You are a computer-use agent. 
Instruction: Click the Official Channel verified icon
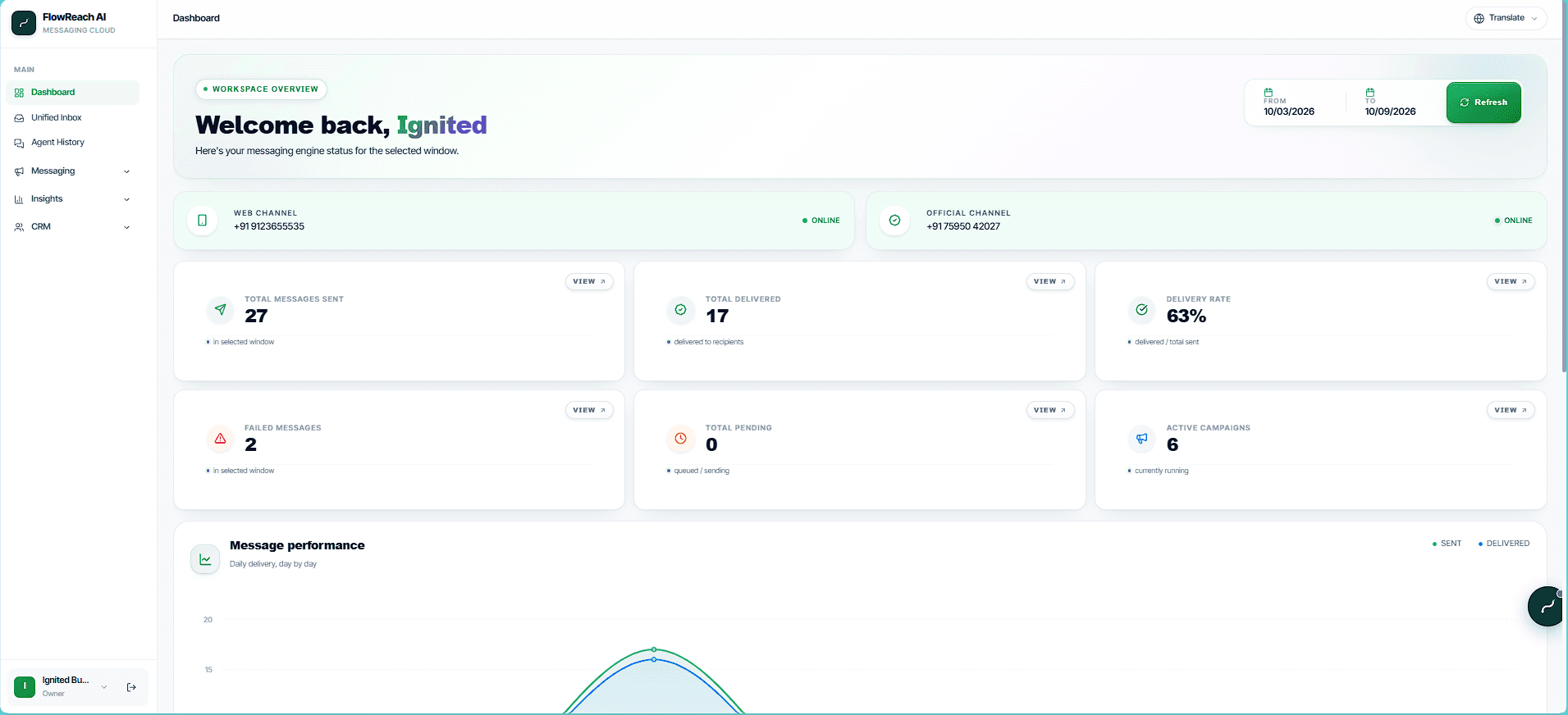(x=895, y=220)
